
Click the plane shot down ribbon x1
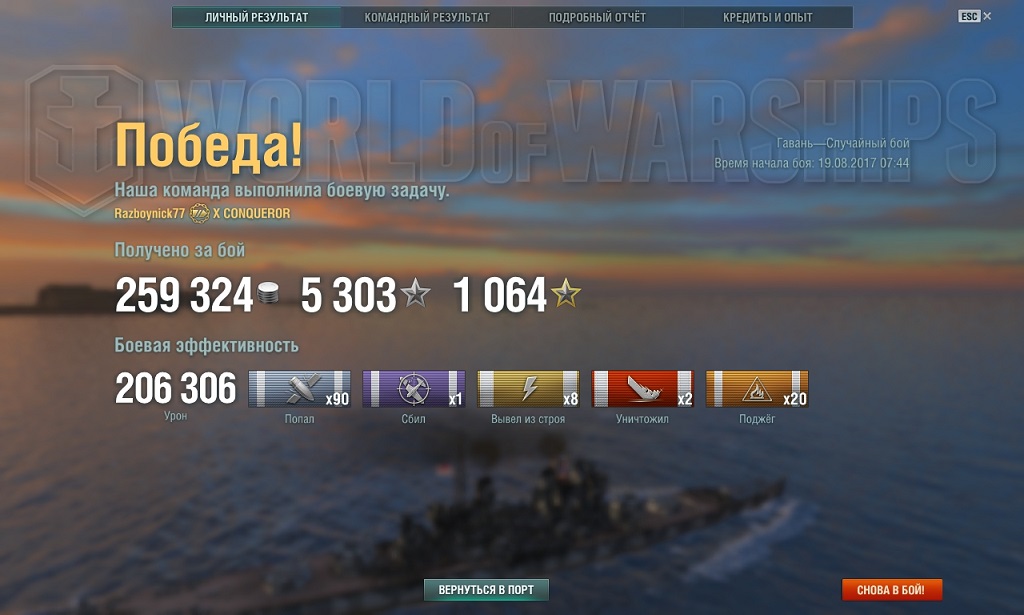(x=413, y=389)
